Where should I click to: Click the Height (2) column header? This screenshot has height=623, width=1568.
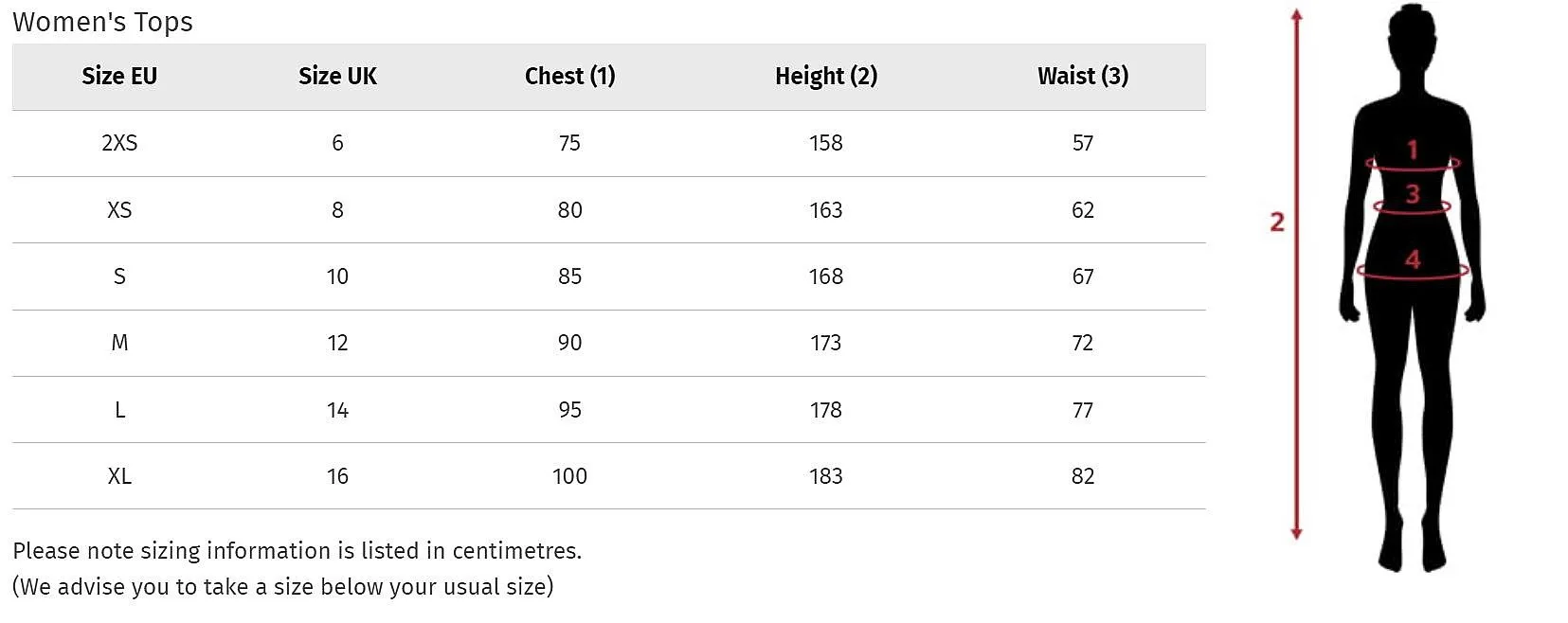tap(826, 76)
